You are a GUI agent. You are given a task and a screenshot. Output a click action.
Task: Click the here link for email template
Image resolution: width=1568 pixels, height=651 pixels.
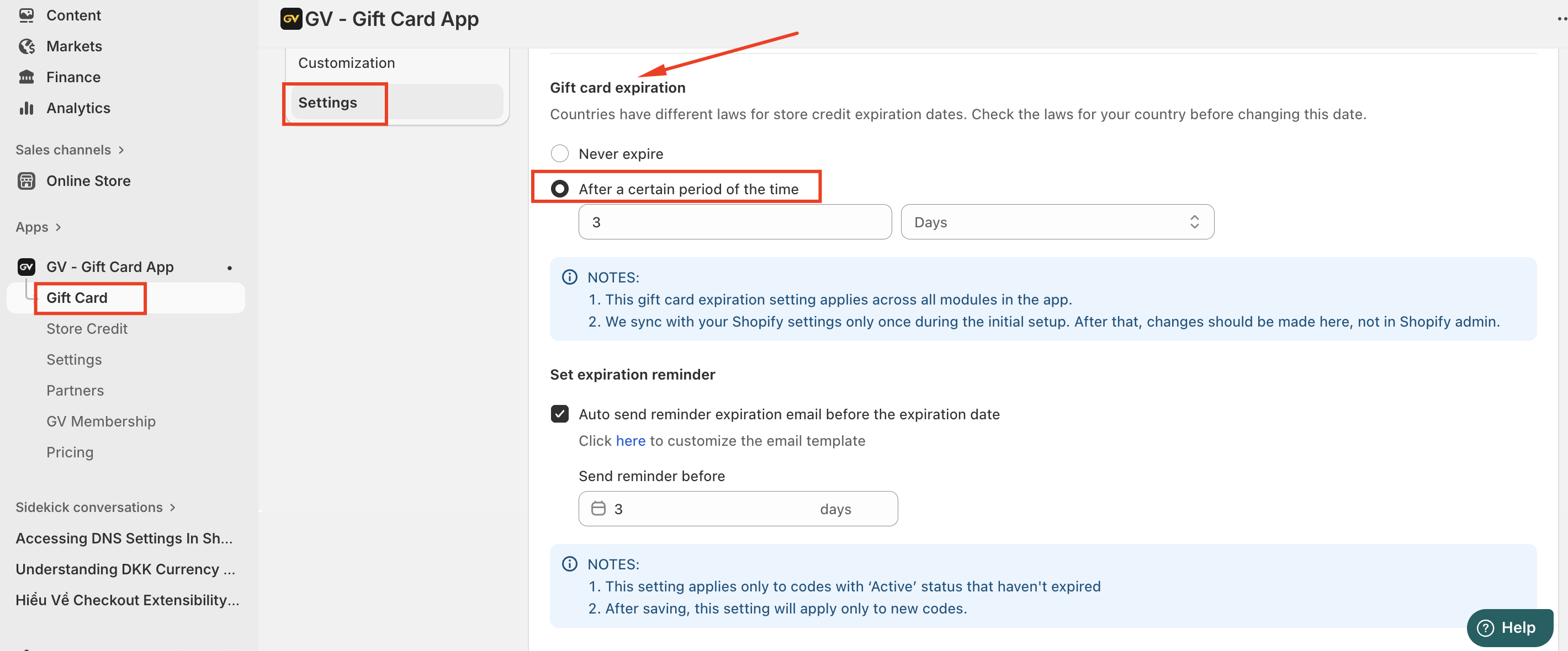(630, 440)
